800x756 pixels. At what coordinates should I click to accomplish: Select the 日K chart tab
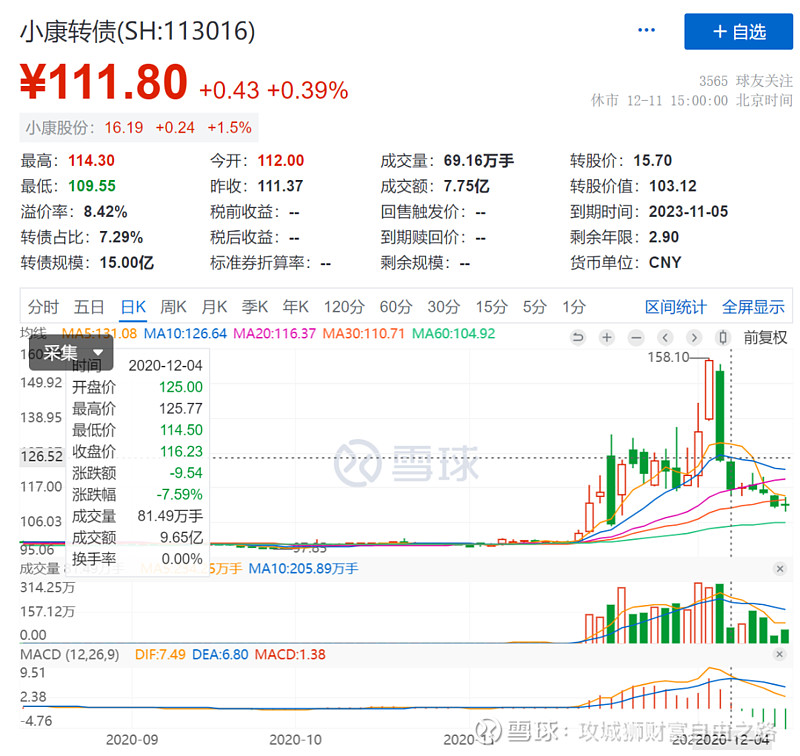(x=133, y=307)
